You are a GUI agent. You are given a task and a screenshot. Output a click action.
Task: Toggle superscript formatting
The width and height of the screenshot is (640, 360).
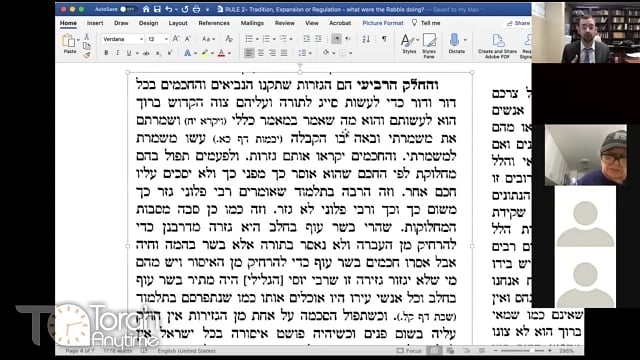coord(170,53)
